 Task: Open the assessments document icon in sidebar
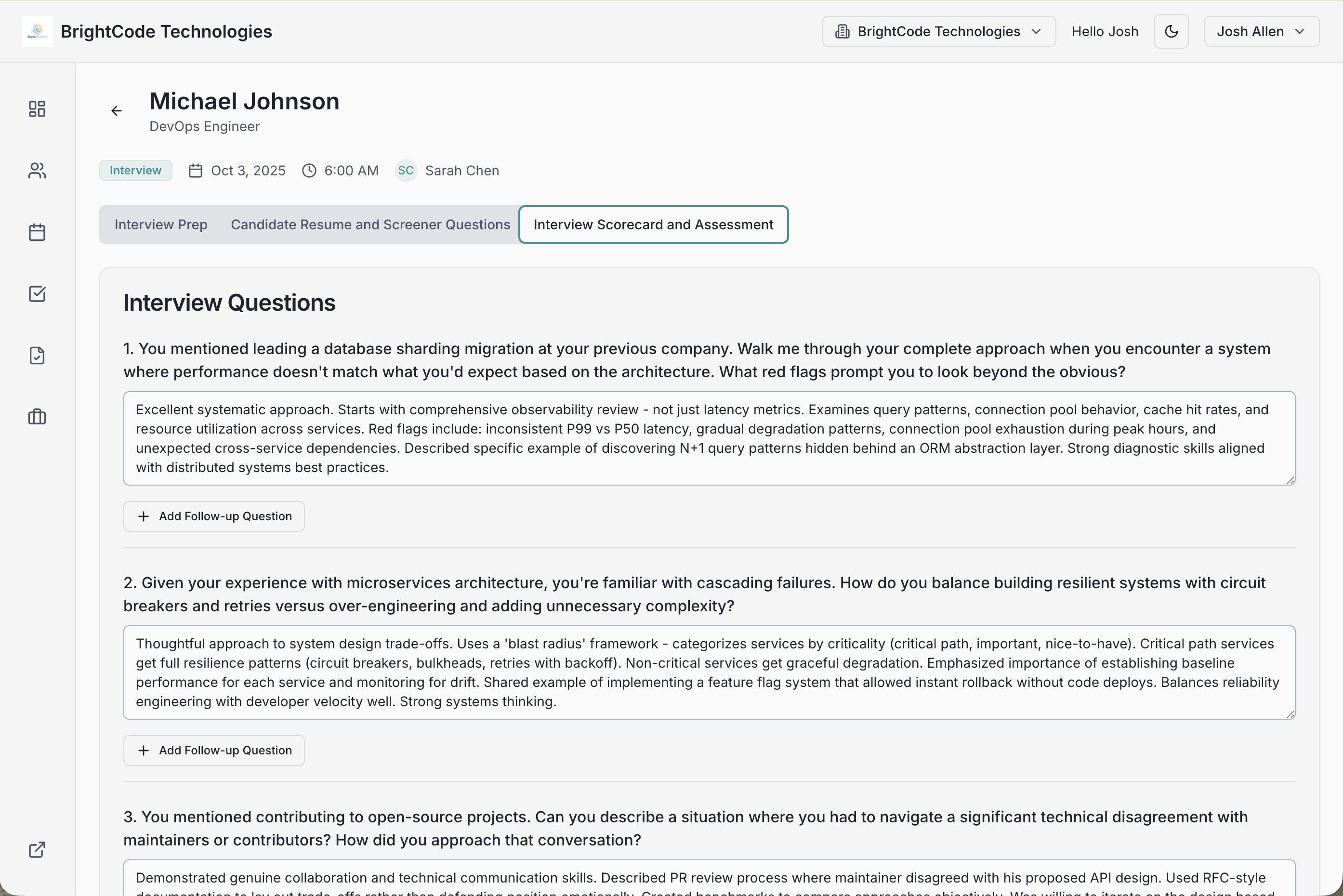pos(37,356)
